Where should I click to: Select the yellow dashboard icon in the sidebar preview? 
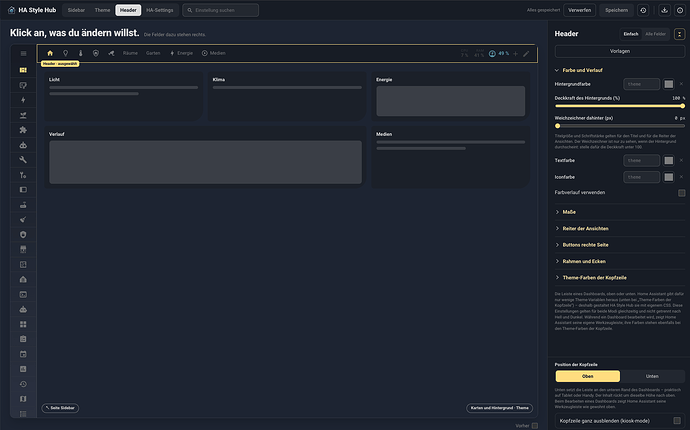(23, 70)
